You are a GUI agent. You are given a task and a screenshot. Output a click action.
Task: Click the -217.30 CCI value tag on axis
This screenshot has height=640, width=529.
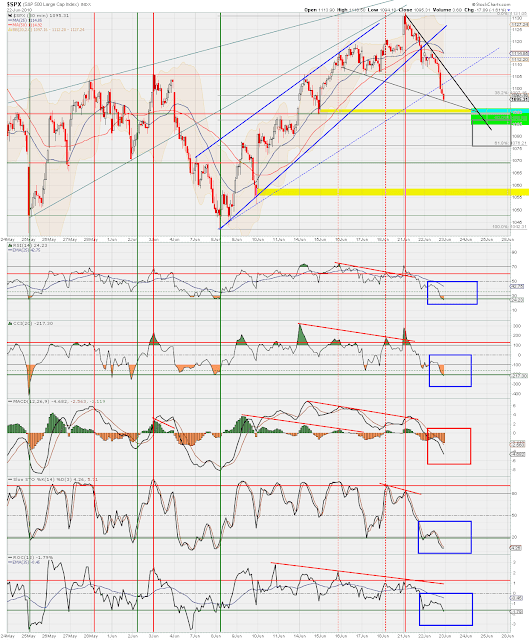(x=520, y=375)
